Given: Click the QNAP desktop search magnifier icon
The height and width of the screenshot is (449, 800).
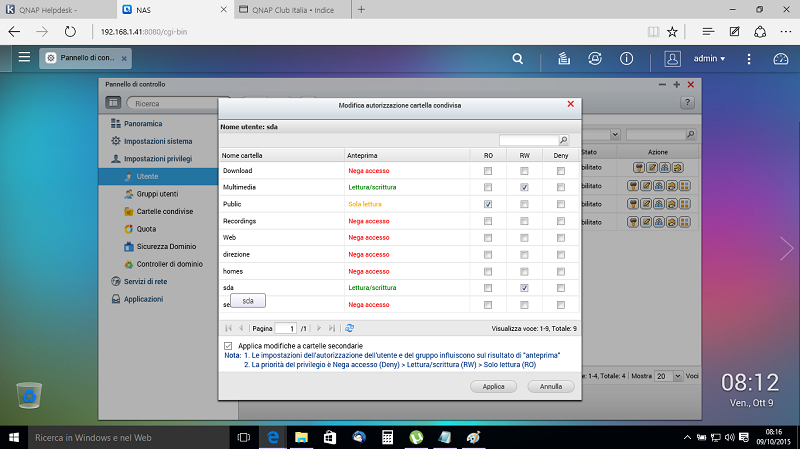Looking at the screenshot, I should click(518, 58).
